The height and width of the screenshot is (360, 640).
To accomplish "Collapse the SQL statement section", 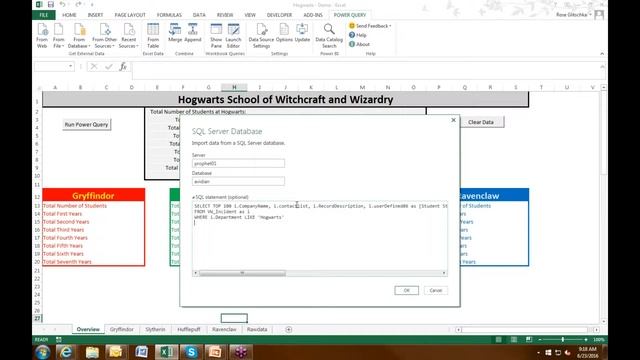I will (x=193, y=197).
